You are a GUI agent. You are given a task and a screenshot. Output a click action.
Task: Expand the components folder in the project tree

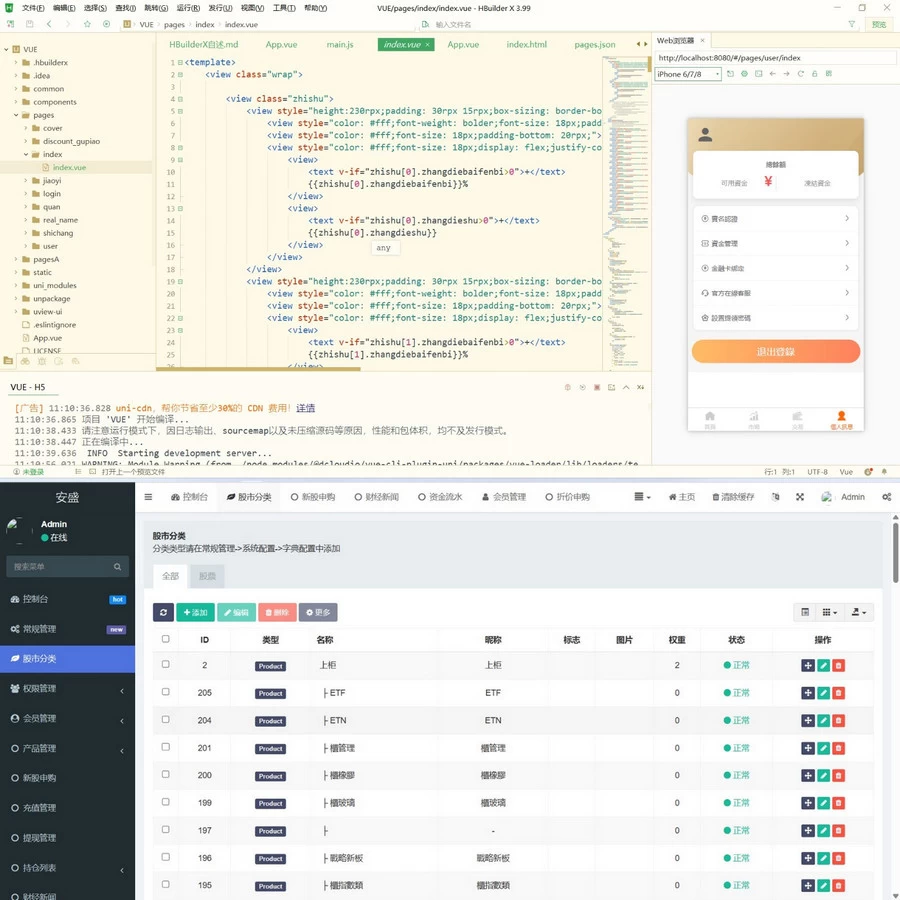tap(16, 102)
